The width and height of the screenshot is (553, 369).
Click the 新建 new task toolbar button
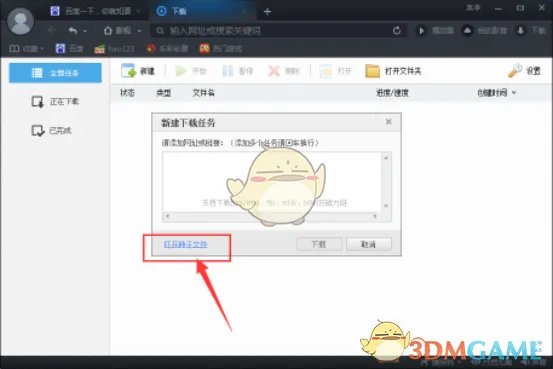(138, 71)
